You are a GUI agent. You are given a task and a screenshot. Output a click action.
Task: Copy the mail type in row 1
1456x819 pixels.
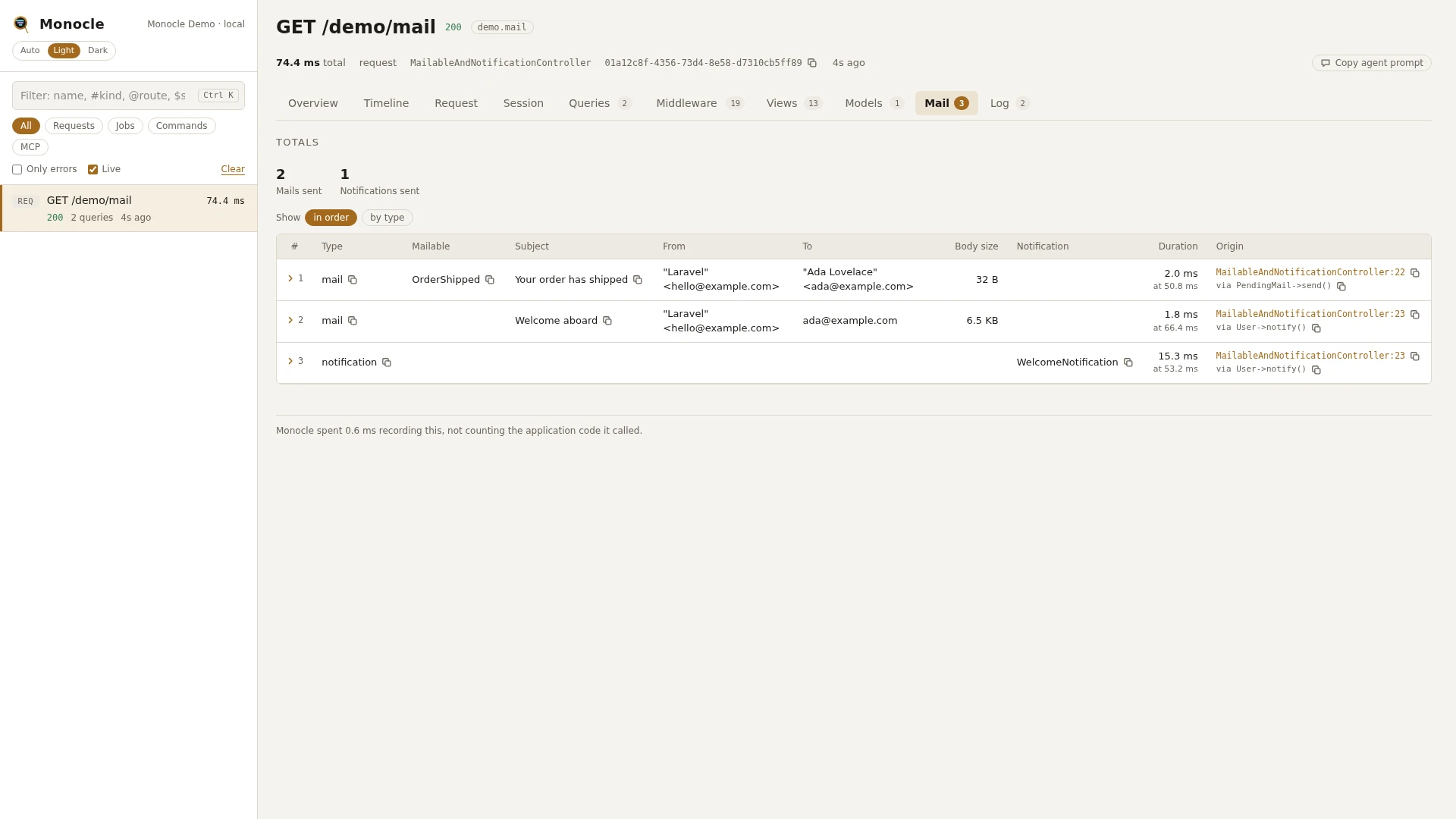[x=353, y=280]
